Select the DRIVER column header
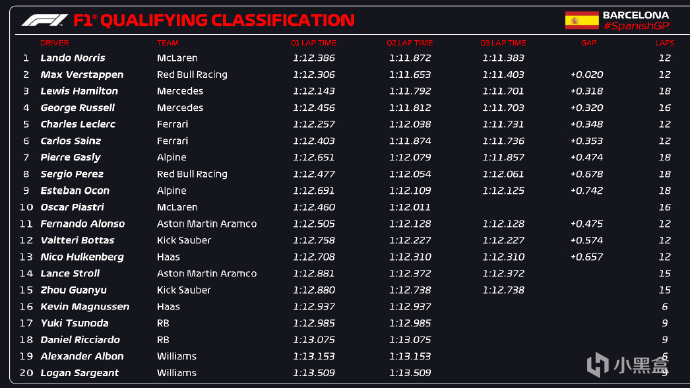Image resolution: width=690 pixels, height=388 pixels. point(55,43)
